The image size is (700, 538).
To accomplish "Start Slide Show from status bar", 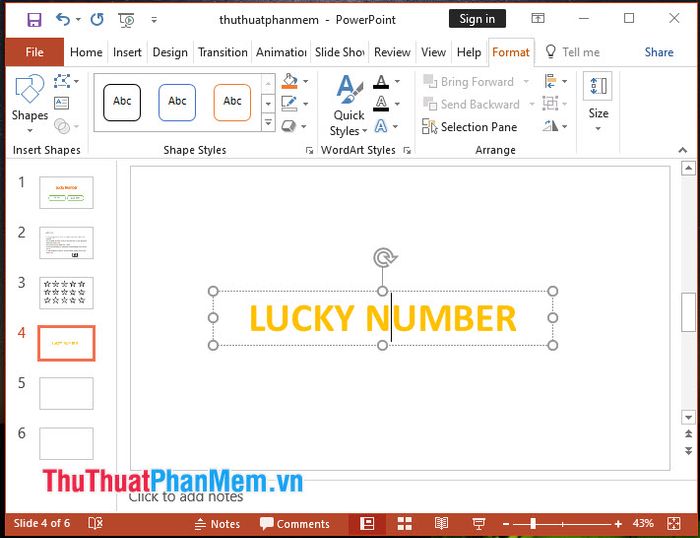I will pos(477,523).
